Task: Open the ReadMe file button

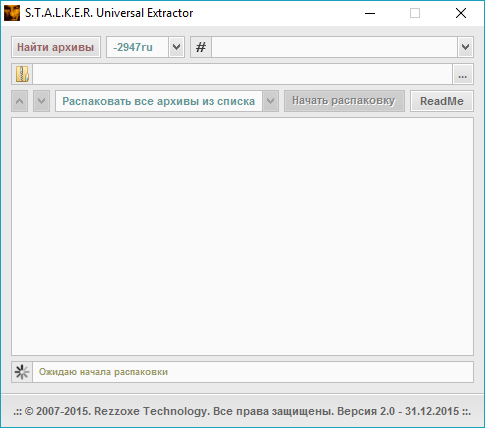Action: [442, 101]
